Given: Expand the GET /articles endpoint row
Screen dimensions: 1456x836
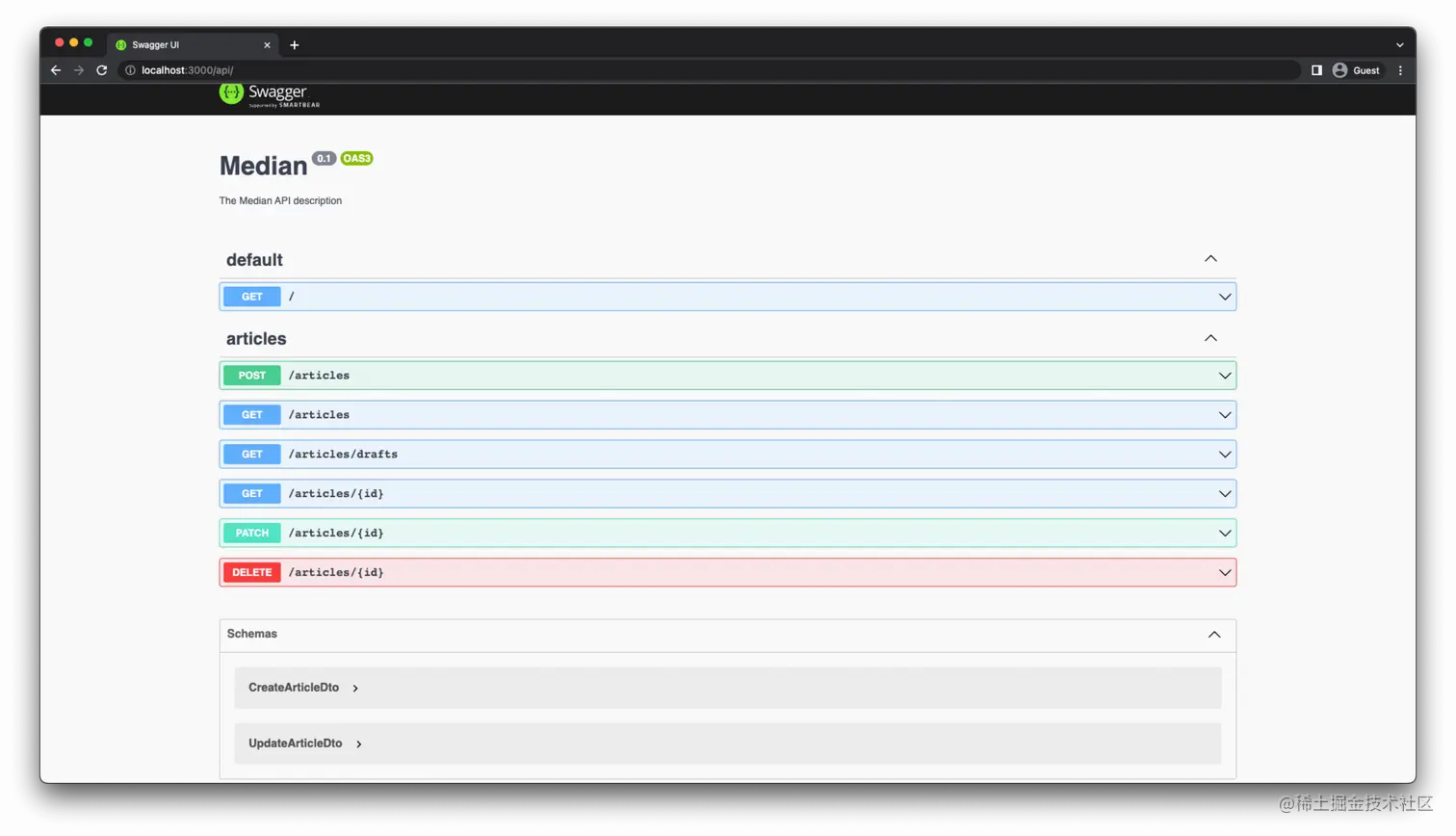Looking at the screenshot, I should pyautogui.click(x=1224, y=414).
